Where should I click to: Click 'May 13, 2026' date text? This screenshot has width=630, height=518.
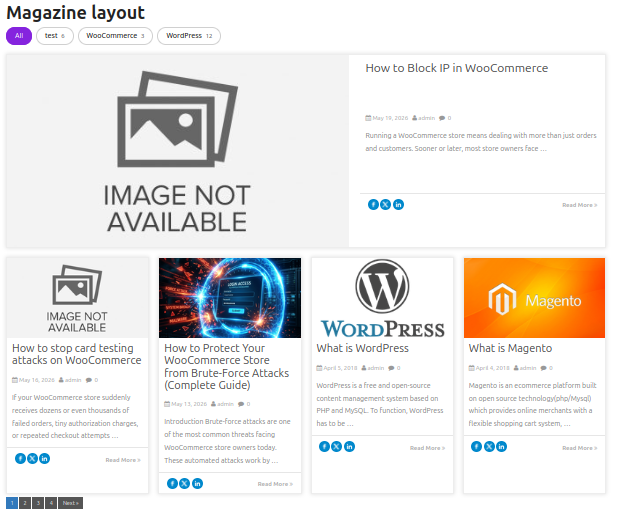coord(189,404)
